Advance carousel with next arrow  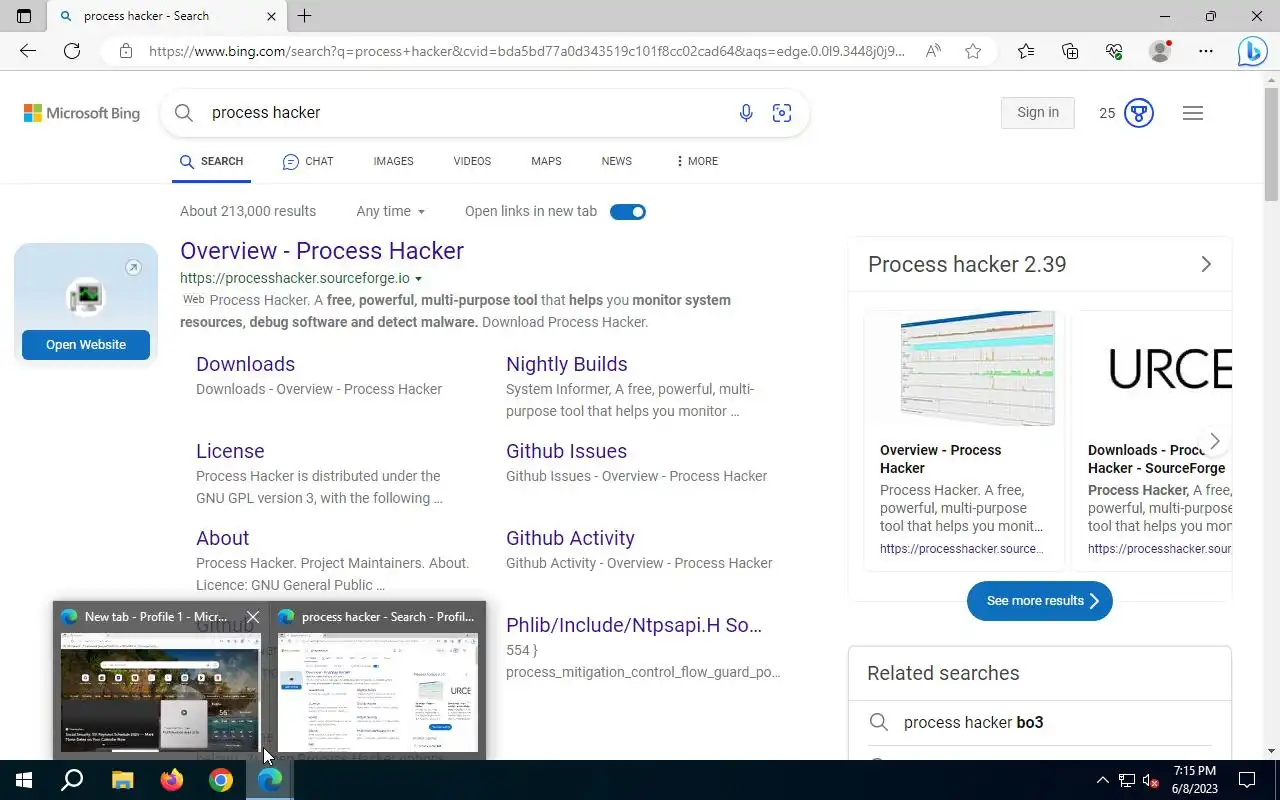pyautogui.click(x=1214, y=441)
